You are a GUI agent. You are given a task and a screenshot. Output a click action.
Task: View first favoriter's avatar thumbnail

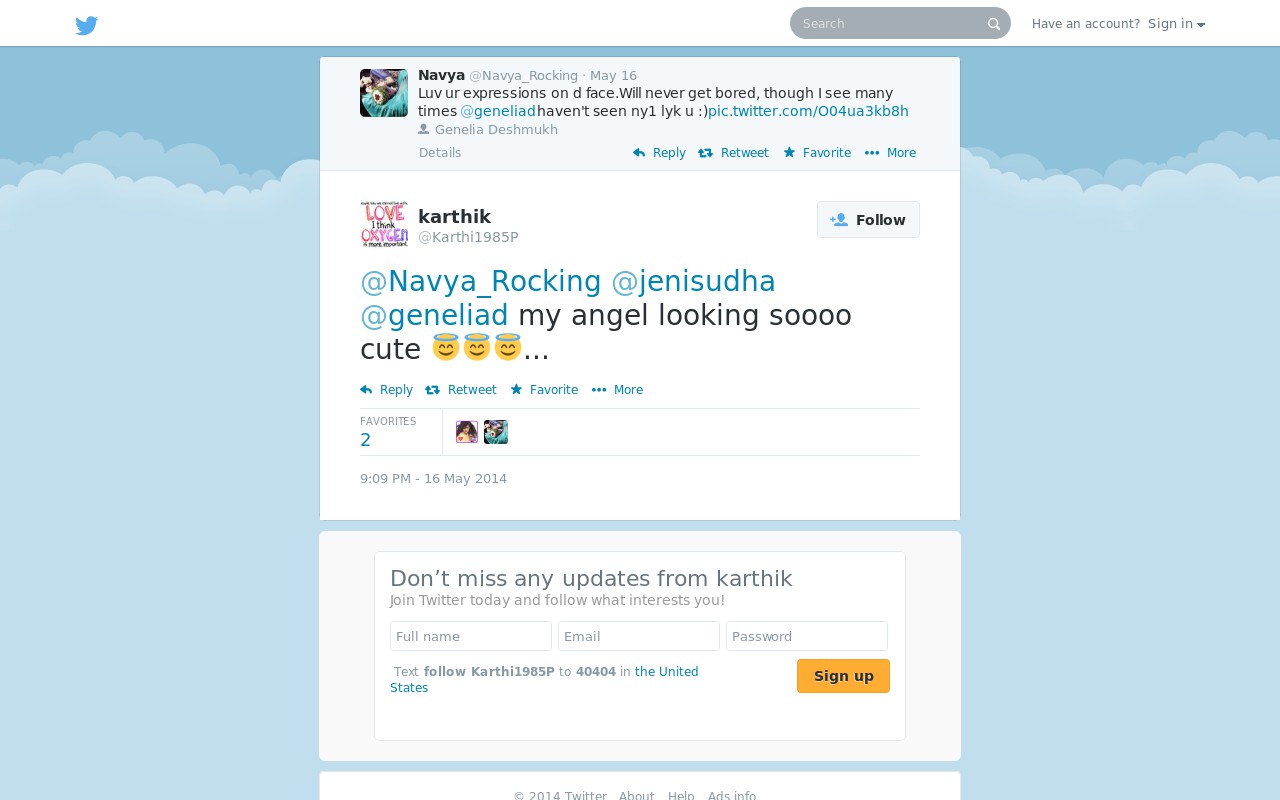pos(467,432)
